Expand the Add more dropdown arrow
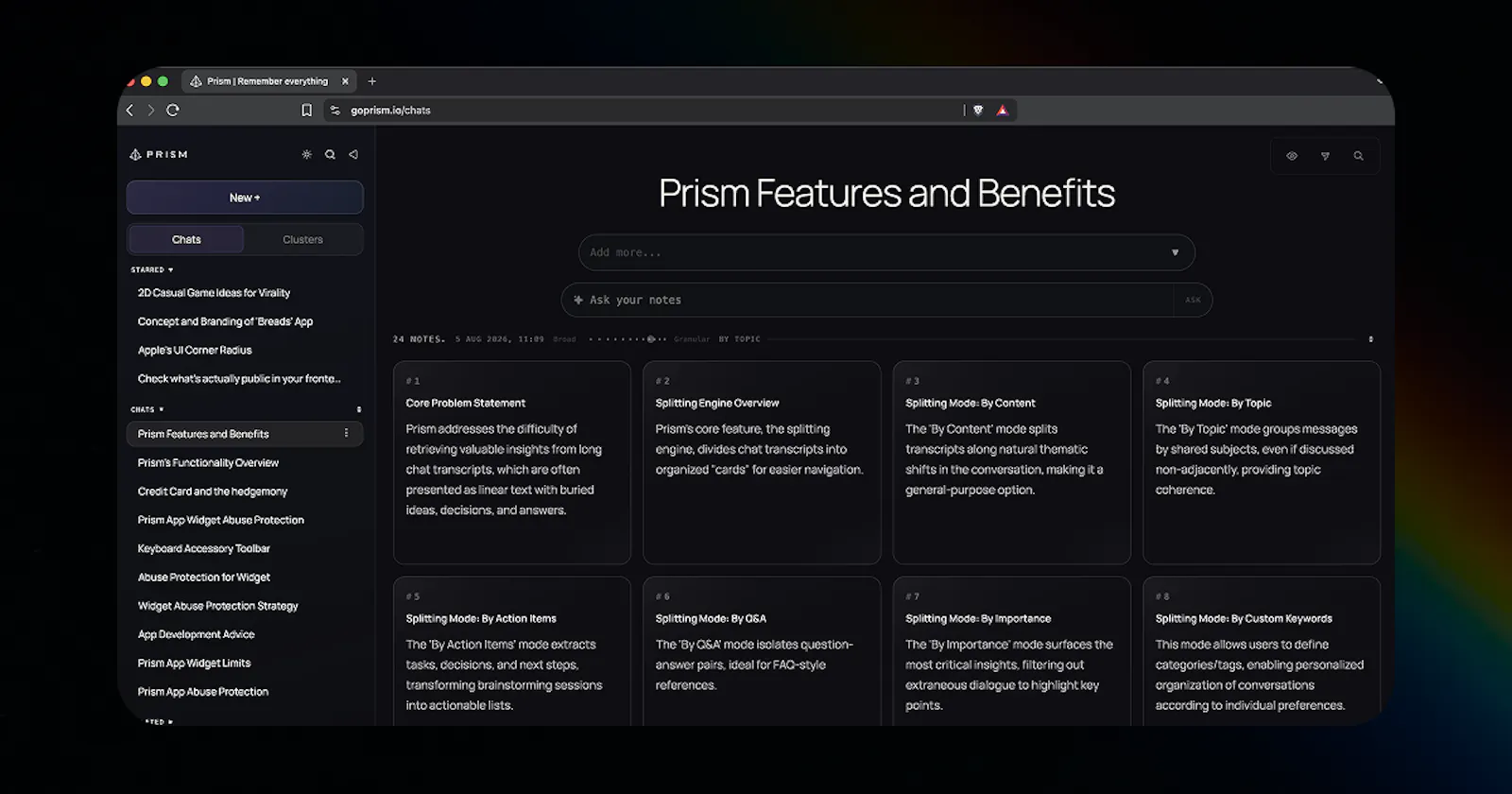The height and width of the screenshot is (794, 1512). (1175, 252)
